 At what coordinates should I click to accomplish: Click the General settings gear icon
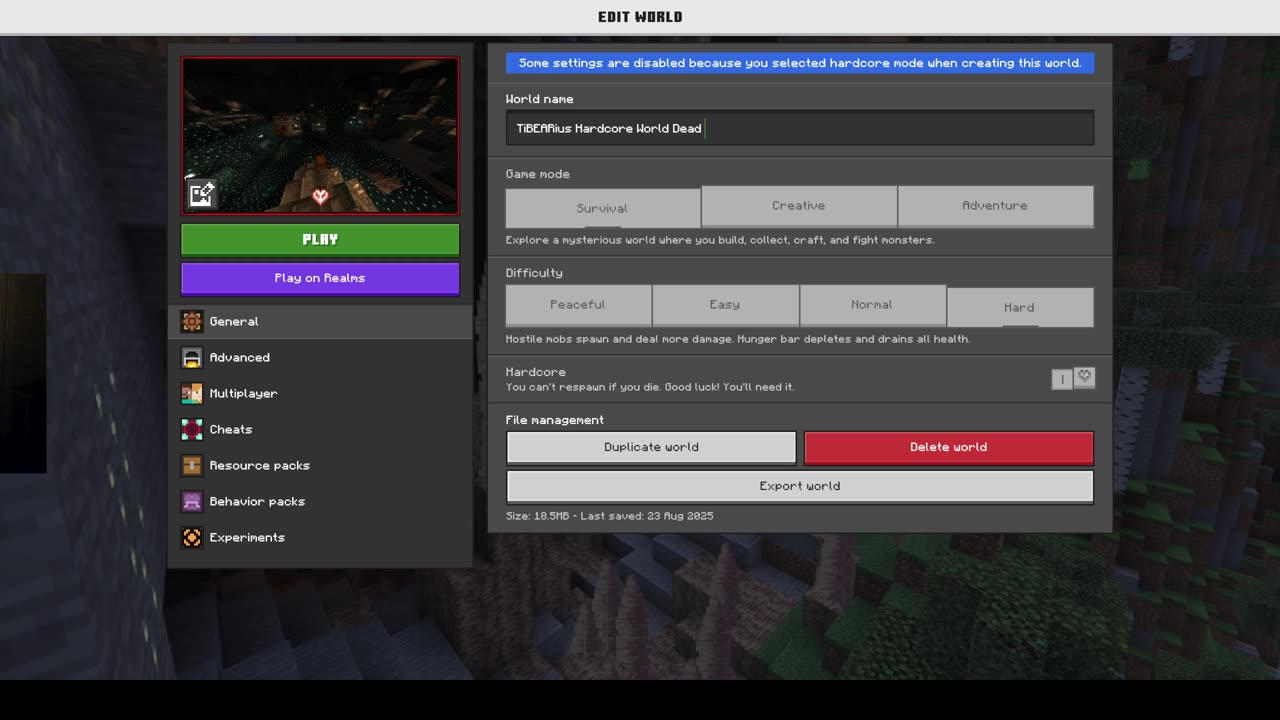tap(192, 321)
